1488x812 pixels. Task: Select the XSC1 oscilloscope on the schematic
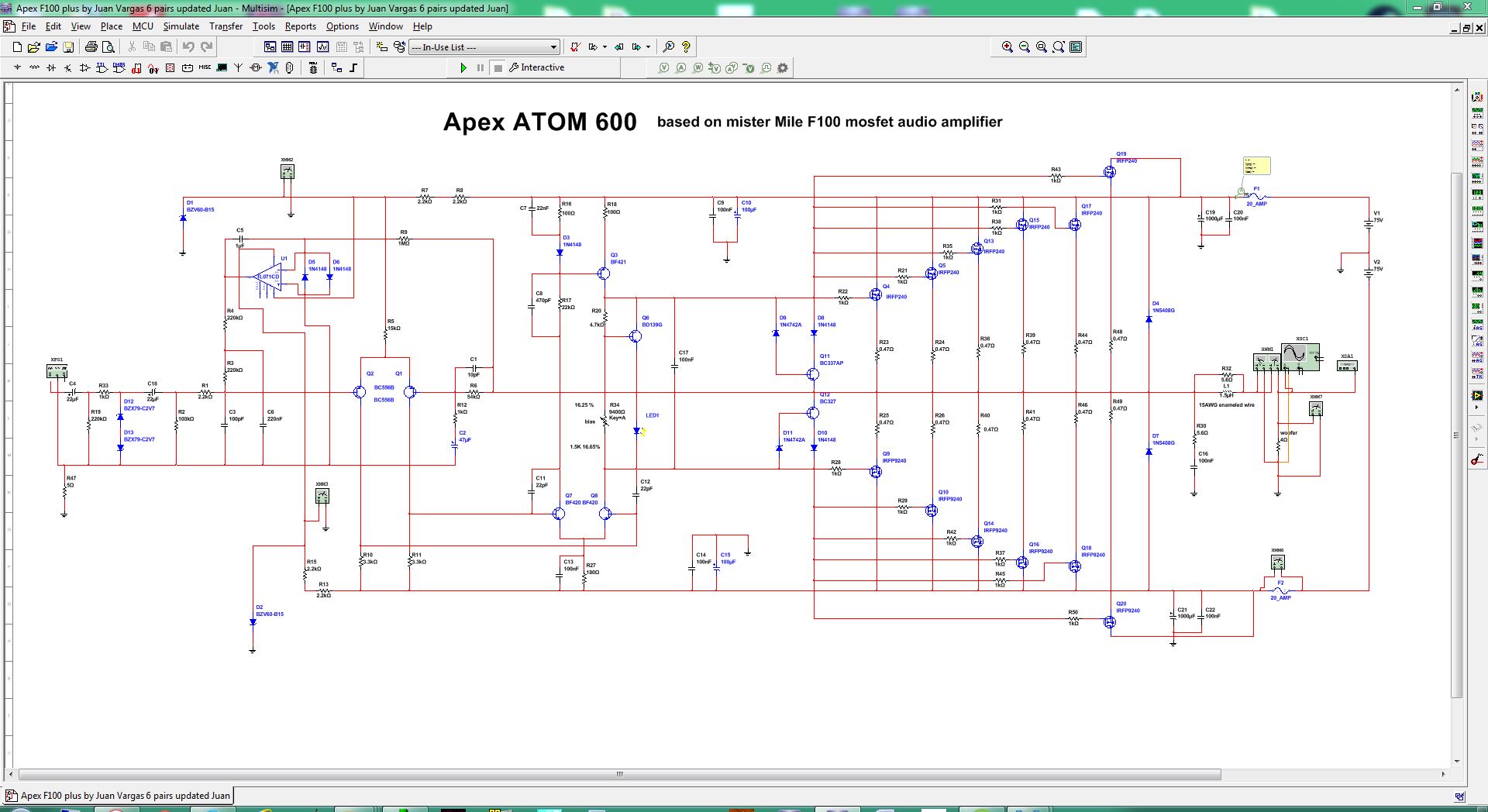(x=1300, y=356)
